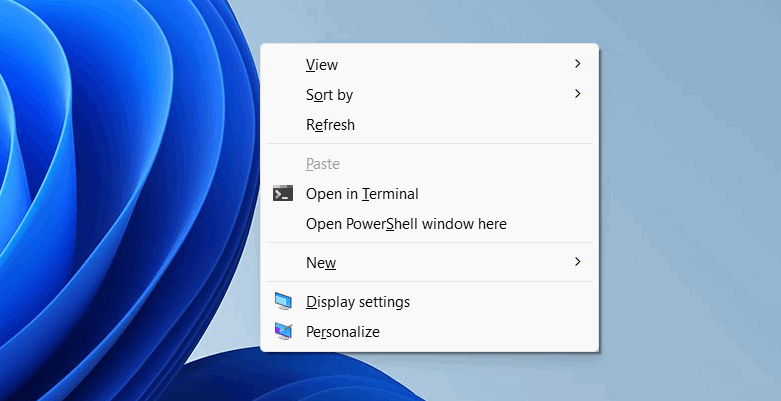Click the greyed-out Paste entry
781x401 pixels.
click(x=429, y=163)
